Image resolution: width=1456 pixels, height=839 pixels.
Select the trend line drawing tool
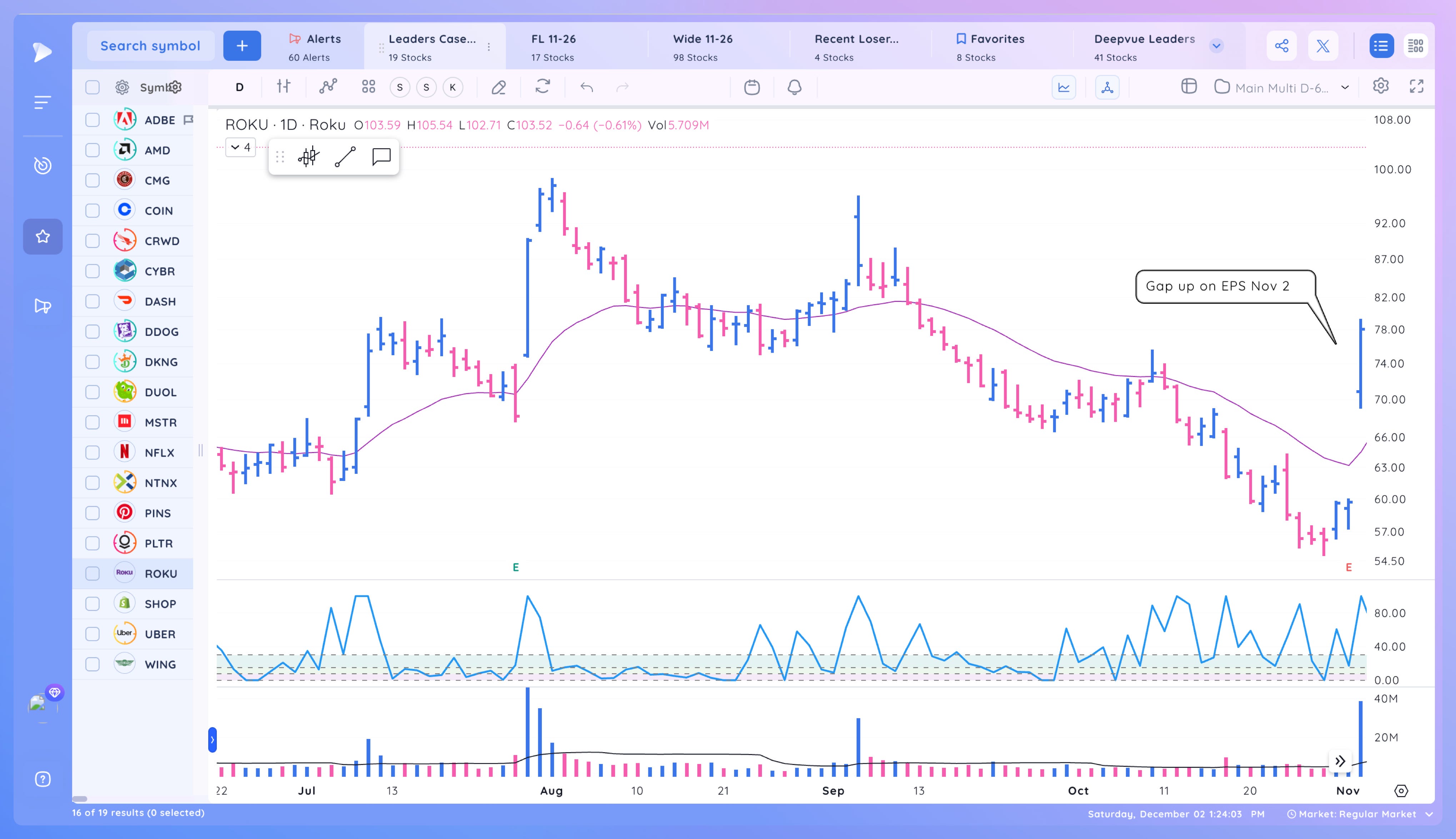[x=345, y=156]
